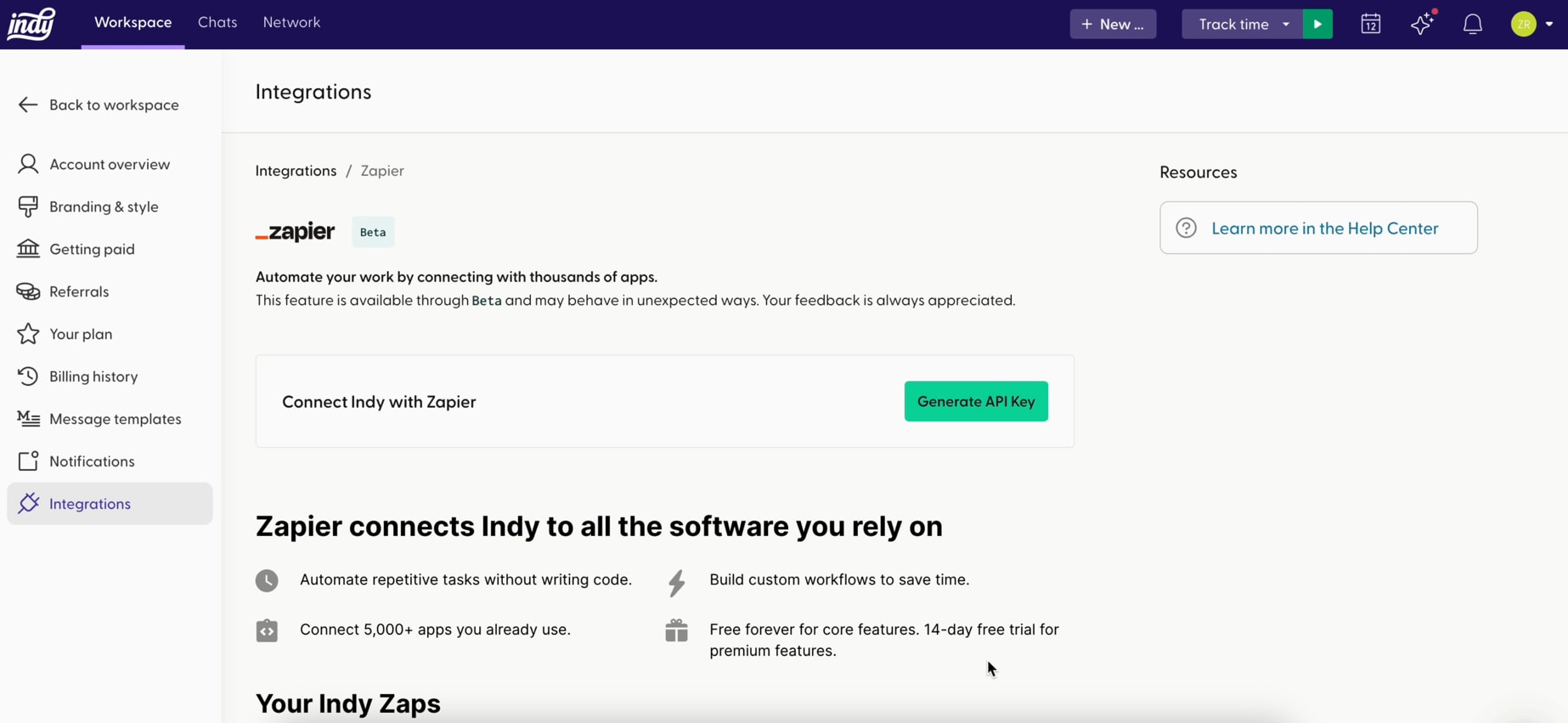Click the code clipboard icon beside Connect 5,000+ apps
This screenshot has width=1568, height=723.
coord(267,630)
